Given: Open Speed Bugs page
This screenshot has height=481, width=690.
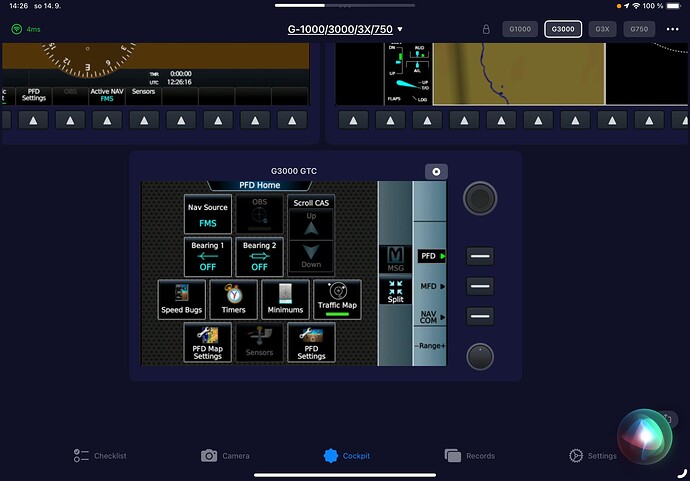Looking at the screenshot, I should click(181, 300).
